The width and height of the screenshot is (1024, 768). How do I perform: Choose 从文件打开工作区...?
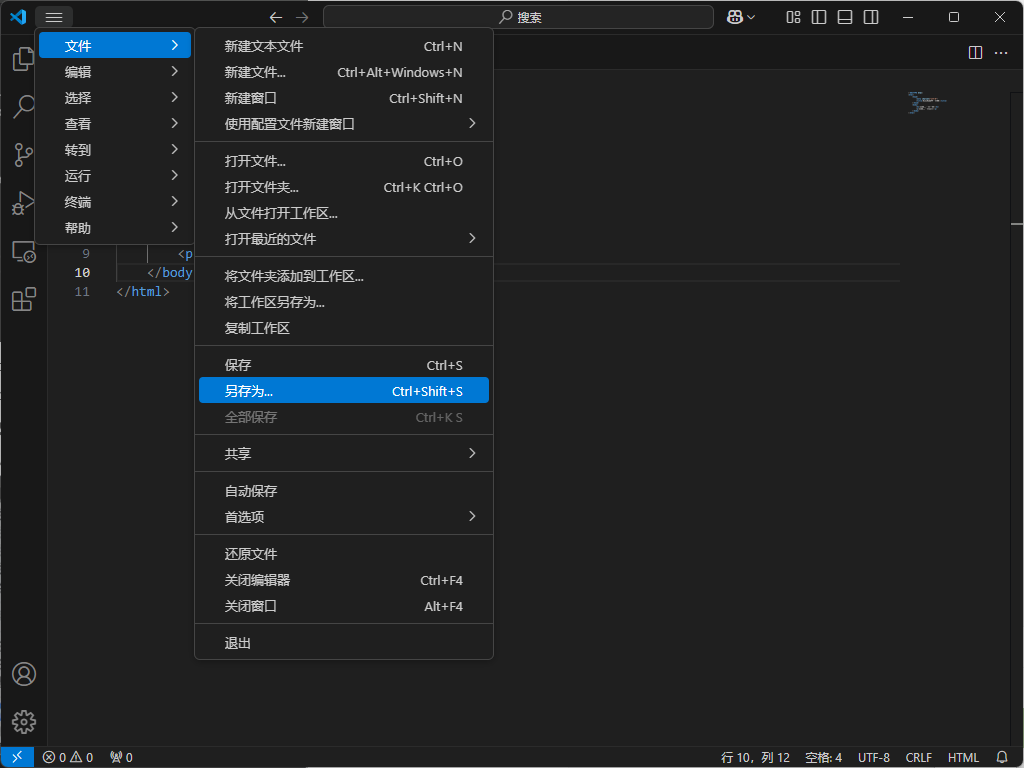click(344, 214)
